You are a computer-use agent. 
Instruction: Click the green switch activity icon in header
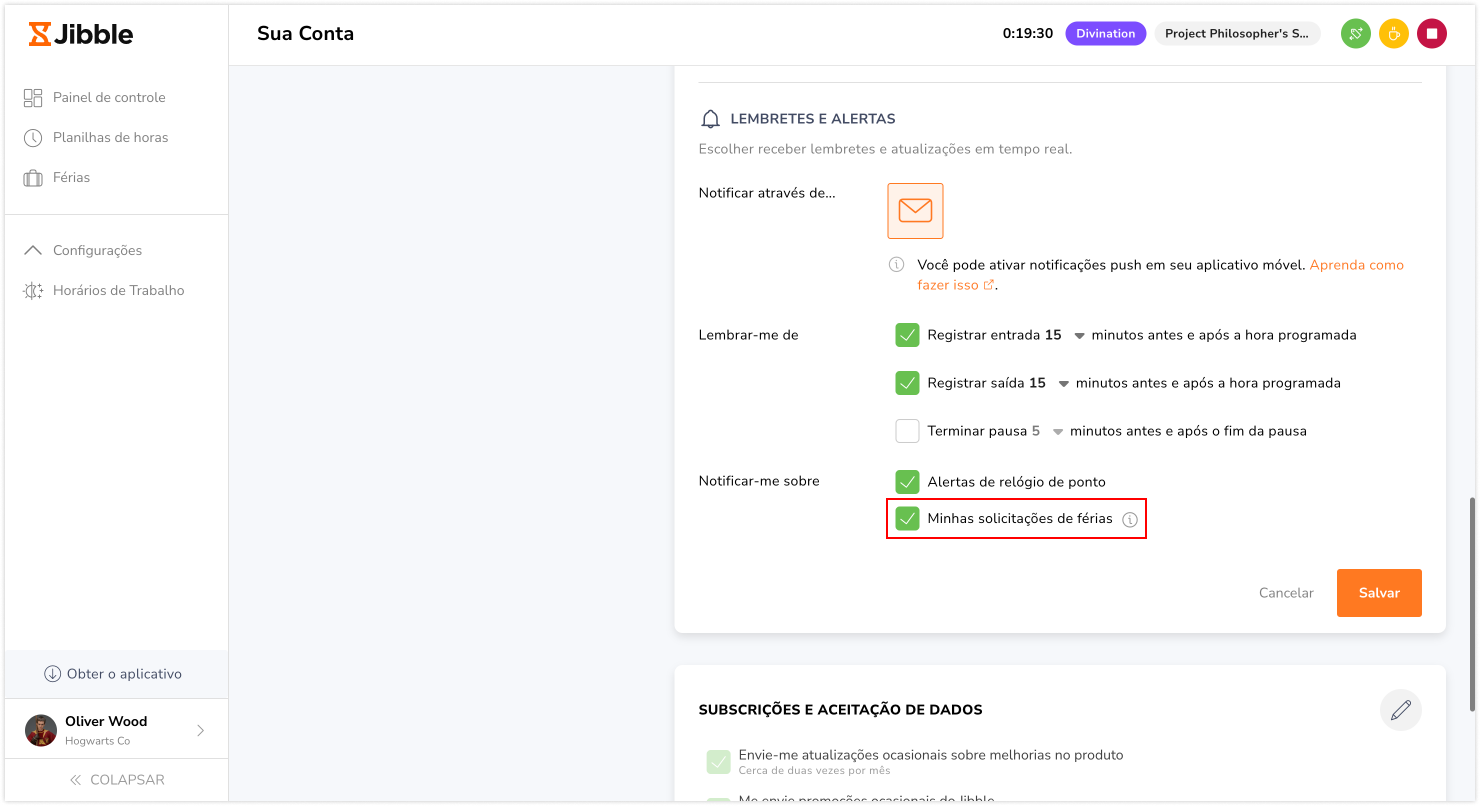tap(1355, 34)
